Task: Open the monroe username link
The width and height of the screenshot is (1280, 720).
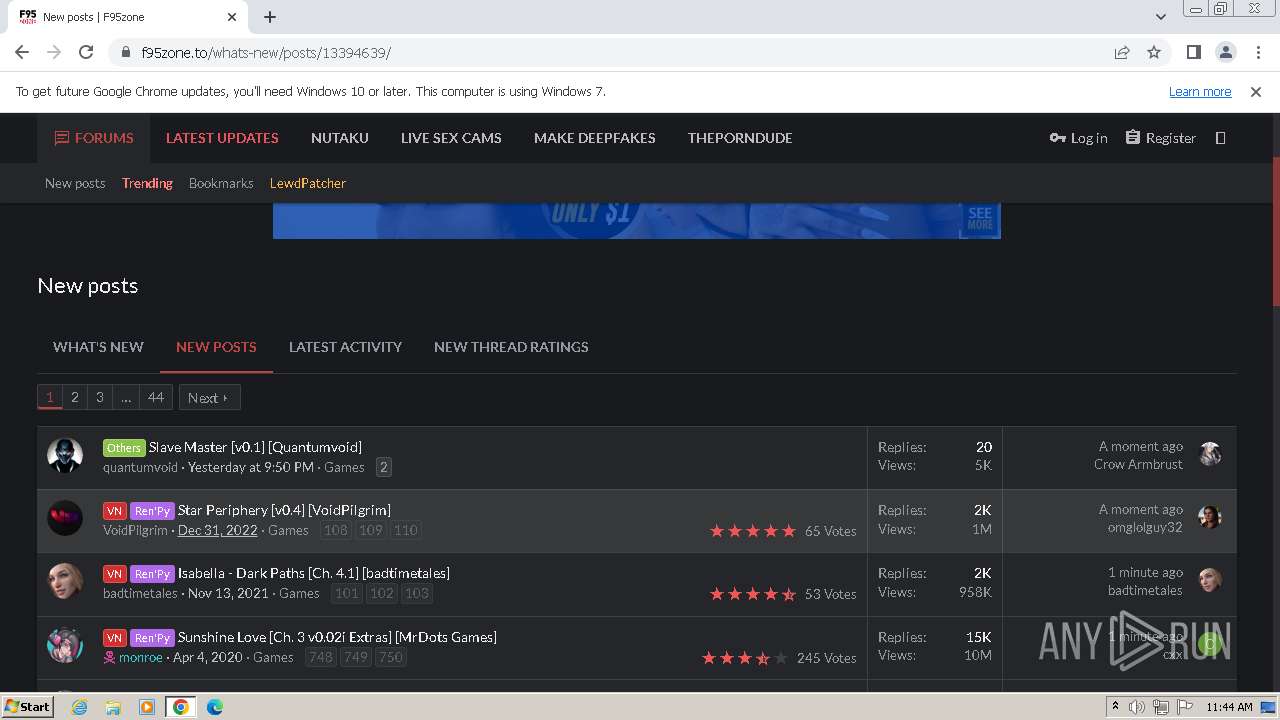Action: pos(140,657)
